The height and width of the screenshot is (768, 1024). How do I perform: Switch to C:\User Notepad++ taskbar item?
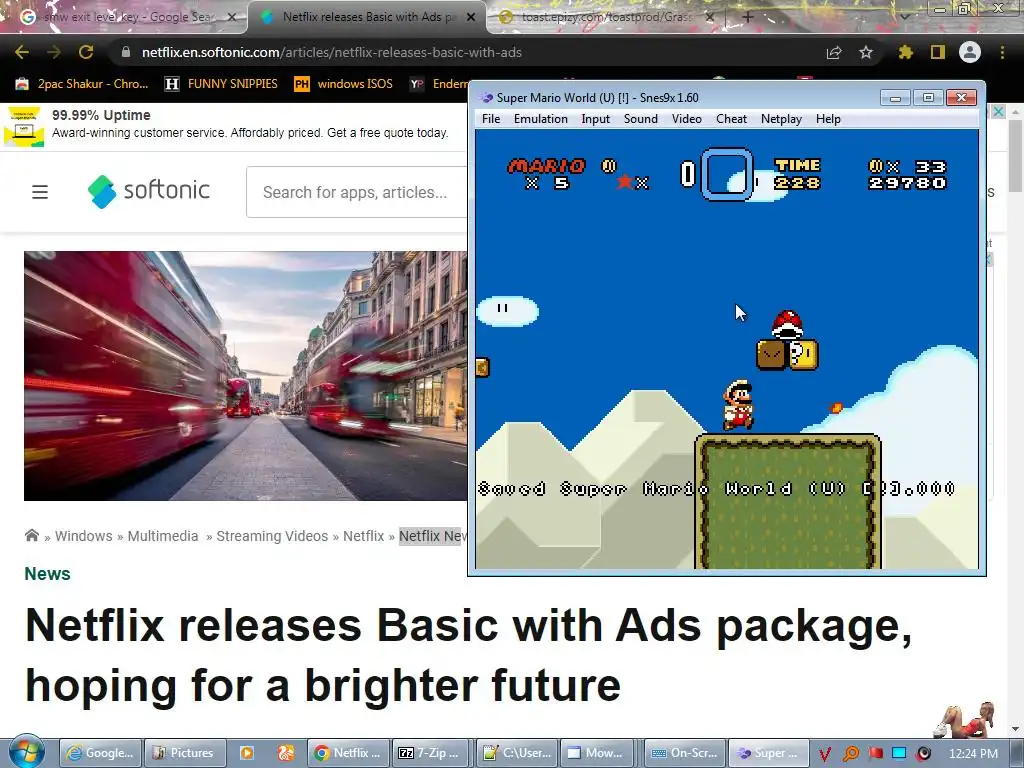pos(518,753)
